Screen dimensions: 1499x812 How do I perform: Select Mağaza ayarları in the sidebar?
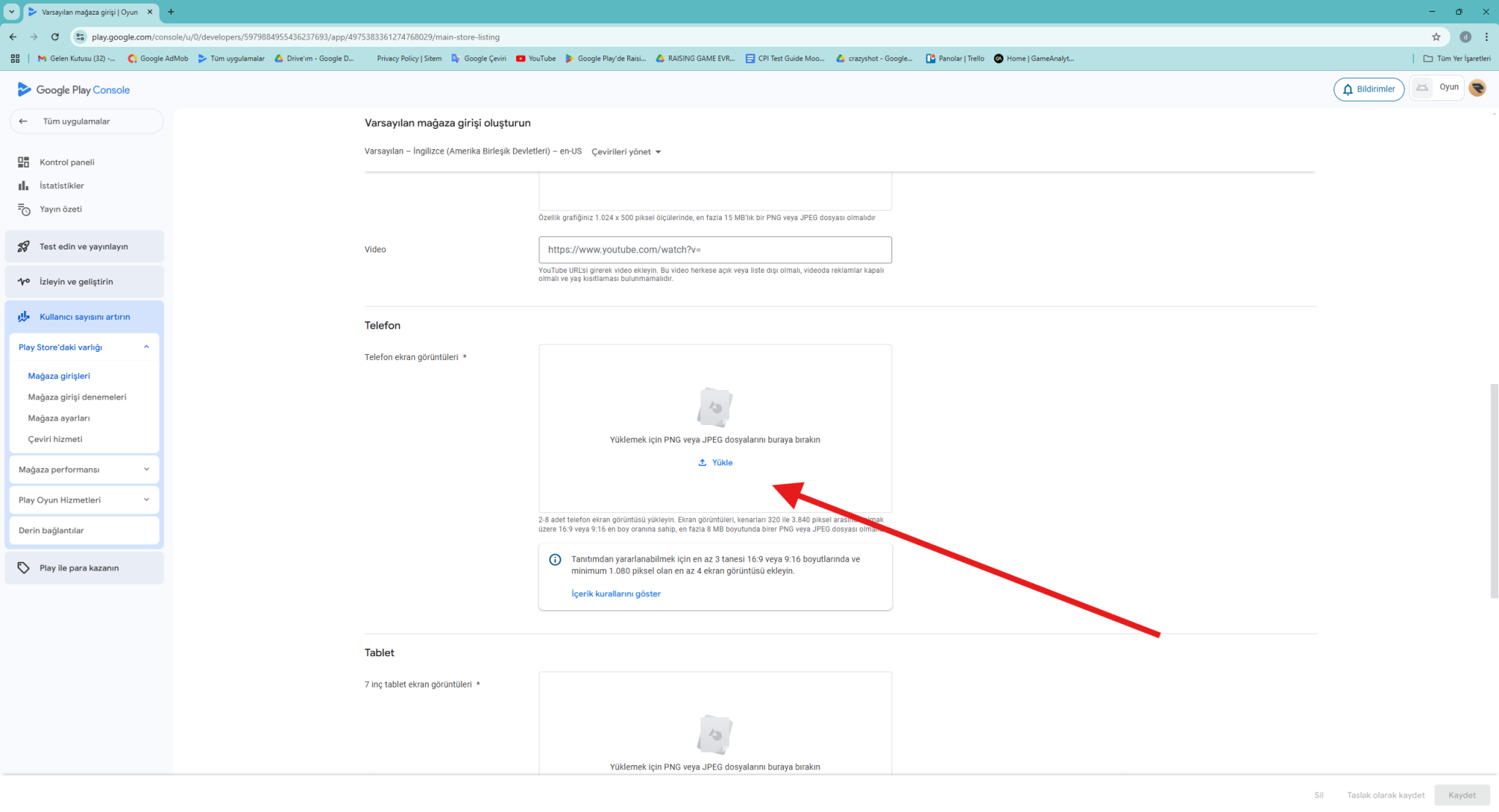[x=59, y=418]
